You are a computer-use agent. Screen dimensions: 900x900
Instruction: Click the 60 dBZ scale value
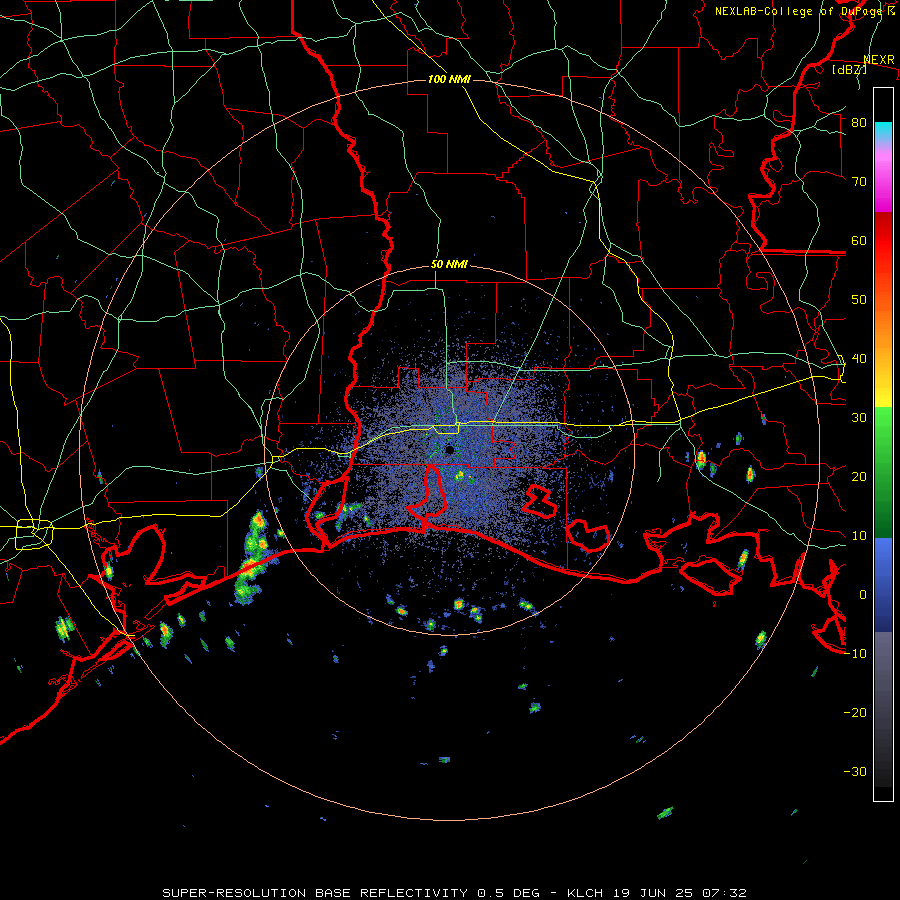click(859, 240)
